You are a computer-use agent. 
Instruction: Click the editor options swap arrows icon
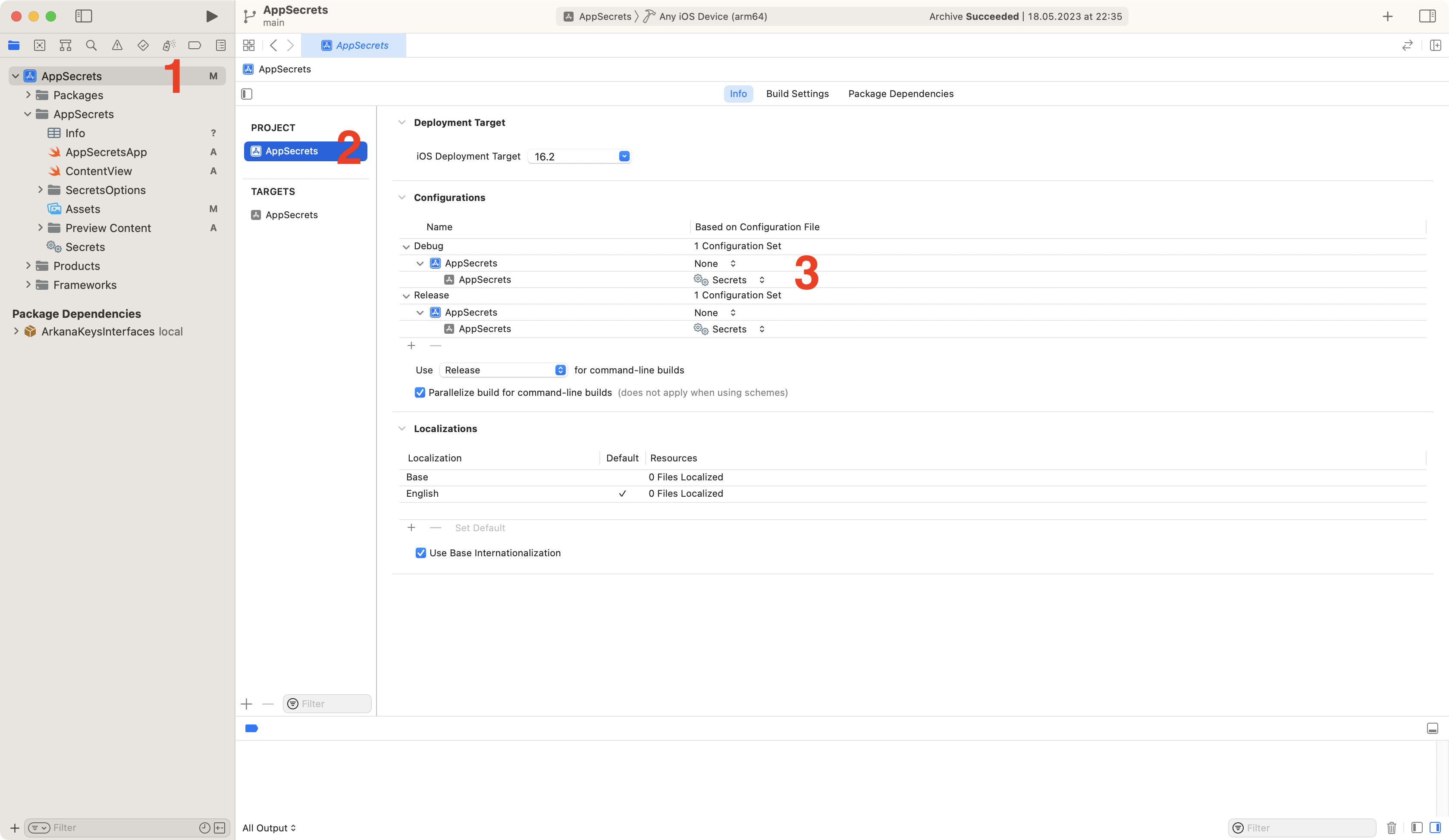[1407, 45]
